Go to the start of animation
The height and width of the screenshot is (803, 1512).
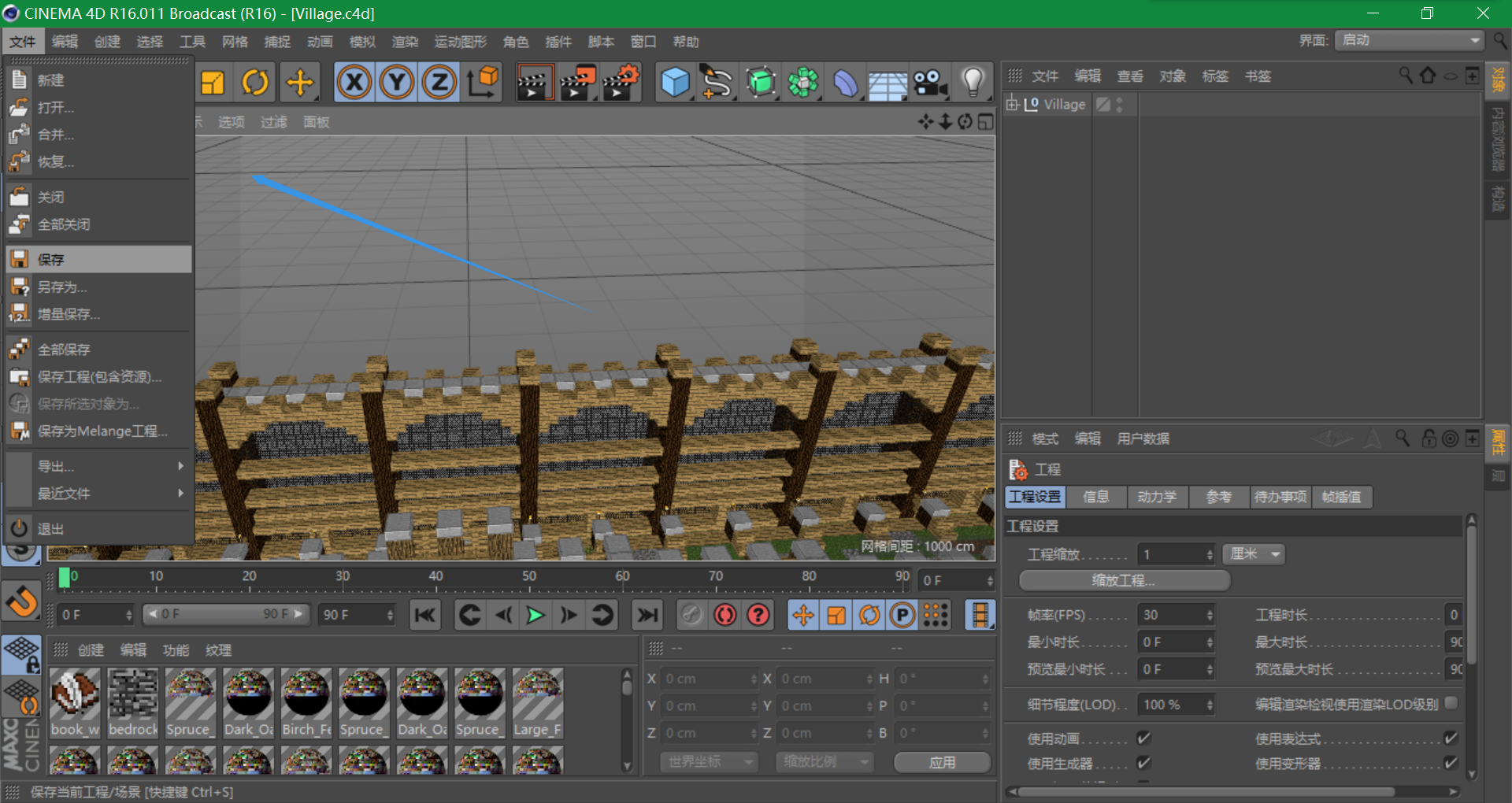pyautogui.click(x=425, y=615)
